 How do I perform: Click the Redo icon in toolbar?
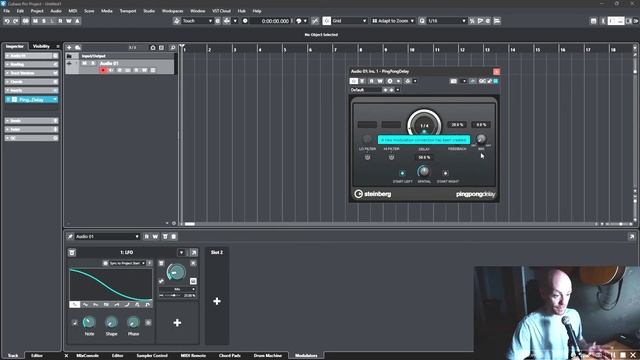[x=16, y=21]
